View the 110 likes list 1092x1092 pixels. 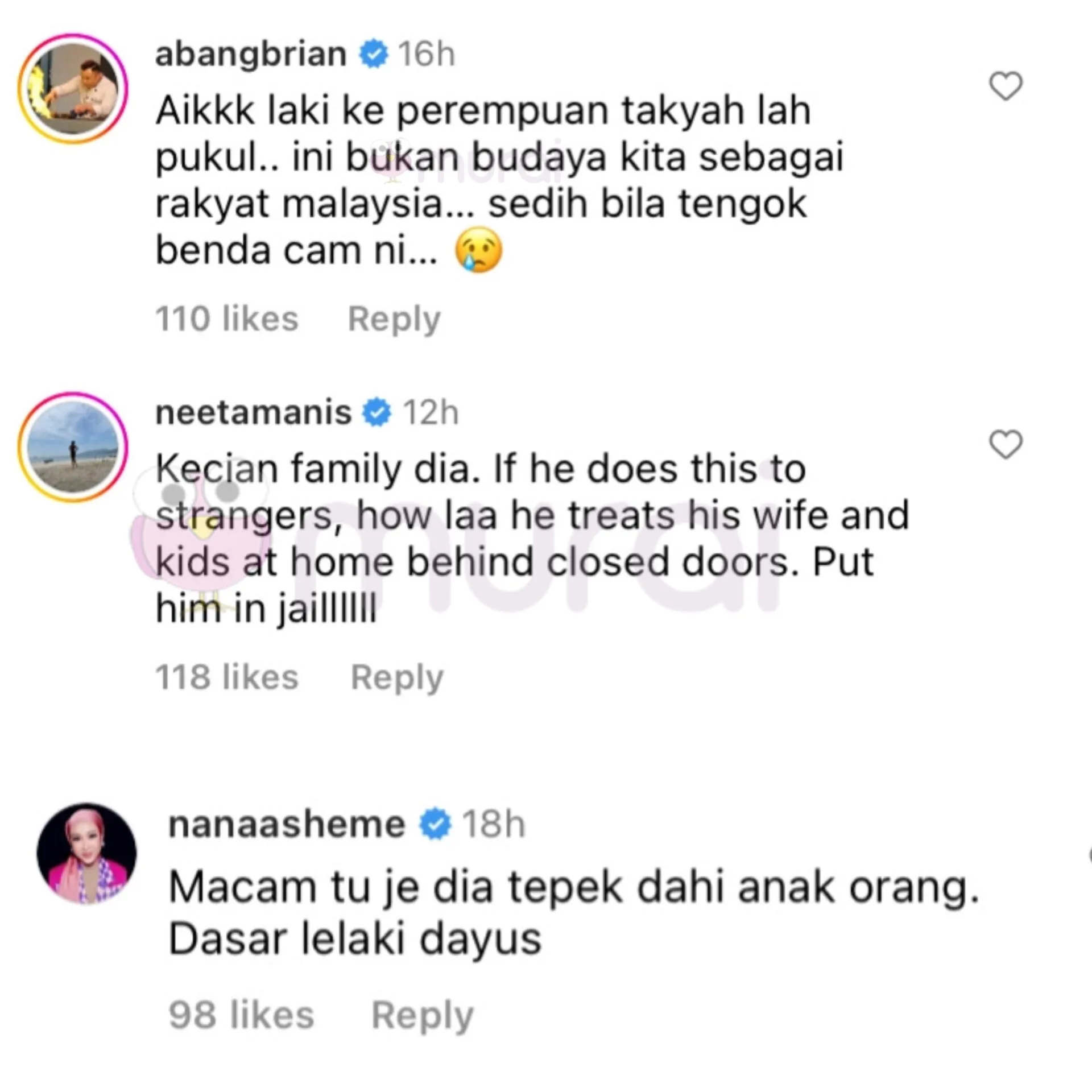click(x=227, y=318)
